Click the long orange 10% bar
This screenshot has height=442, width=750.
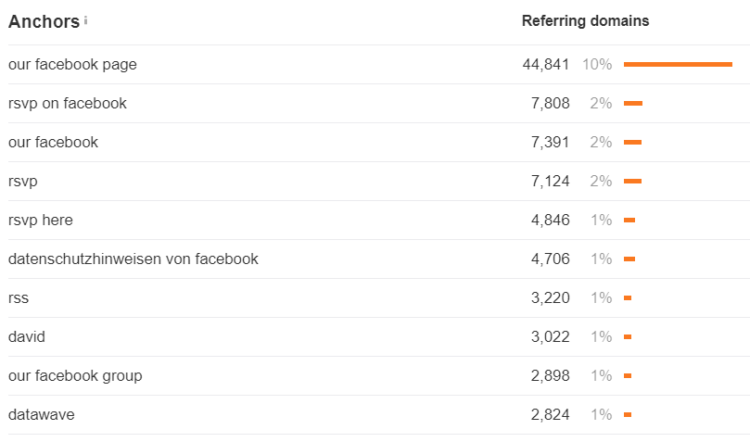click(678, 64)
